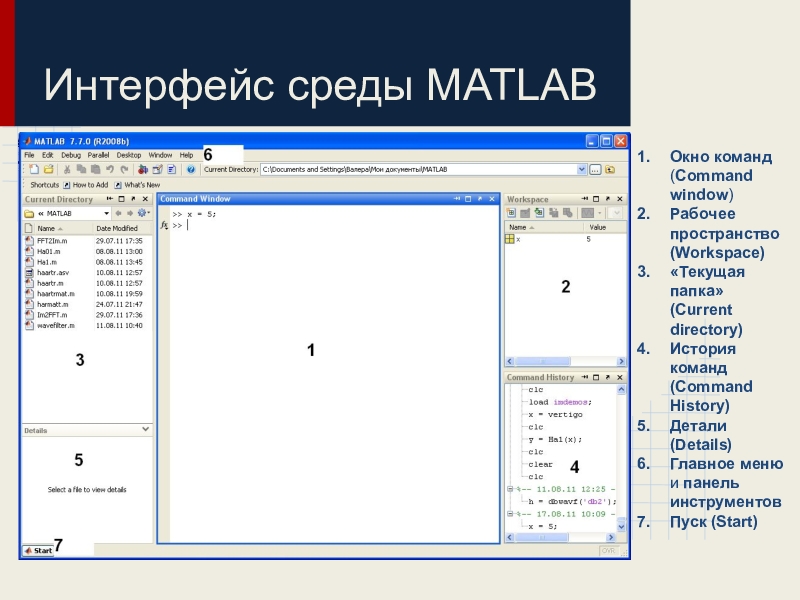Maximize the Workspace panel

point(596,199)
